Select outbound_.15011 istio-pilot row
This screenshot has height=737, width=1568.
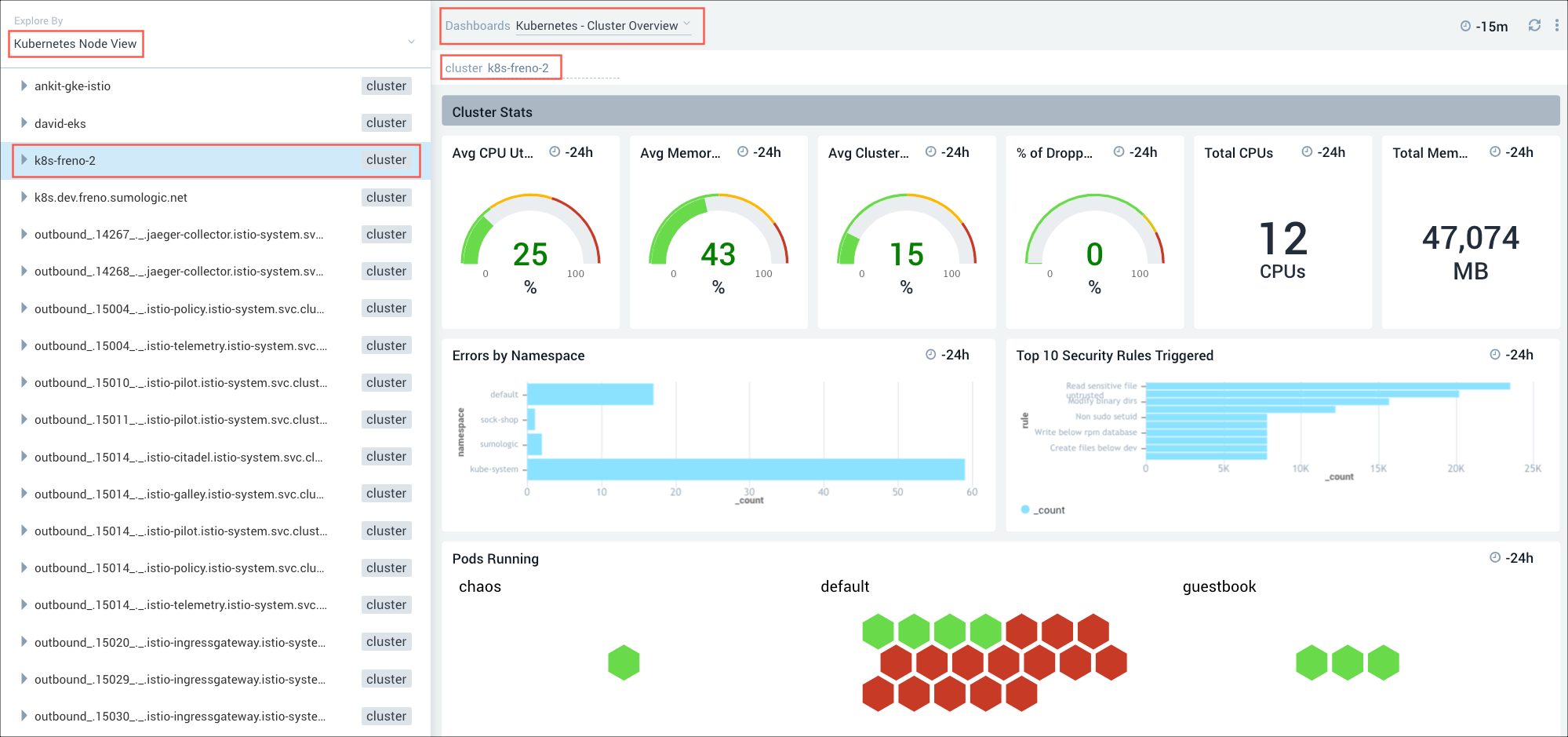point(215,419)
